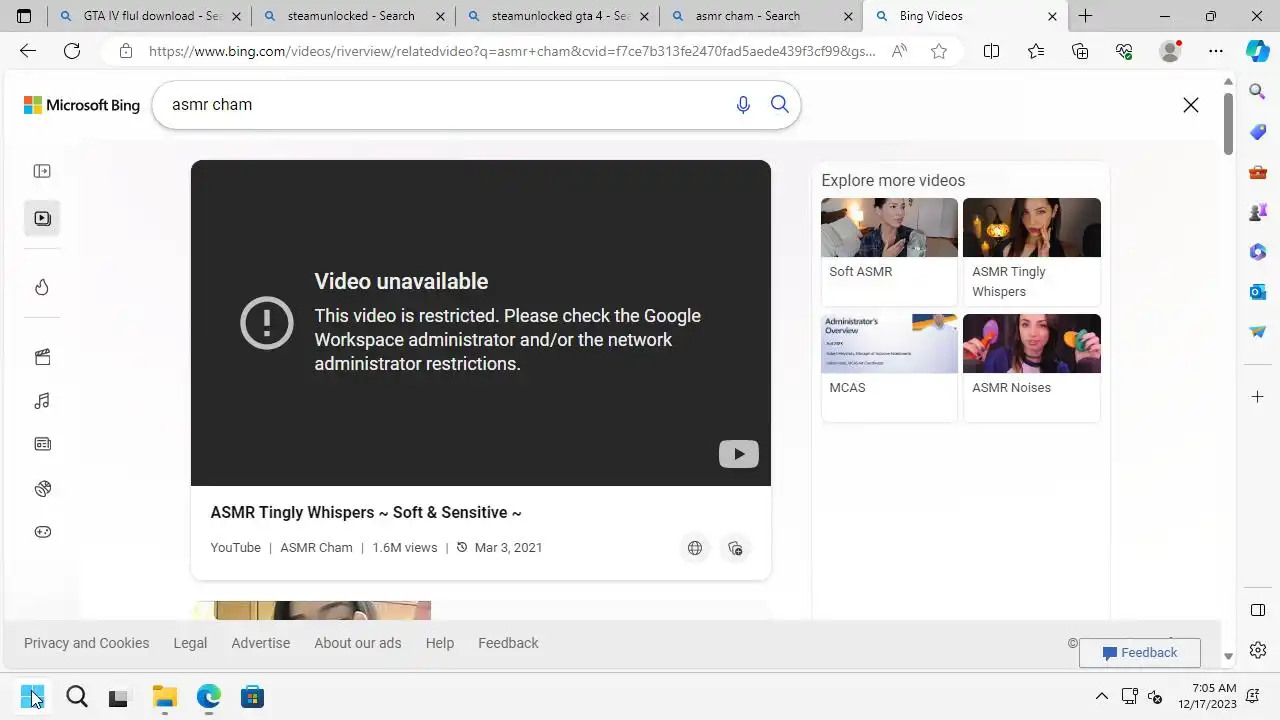Open Outlook in Edge sidebar
This screenshot has width=1280, height=720.
(x=1258, y=292)
